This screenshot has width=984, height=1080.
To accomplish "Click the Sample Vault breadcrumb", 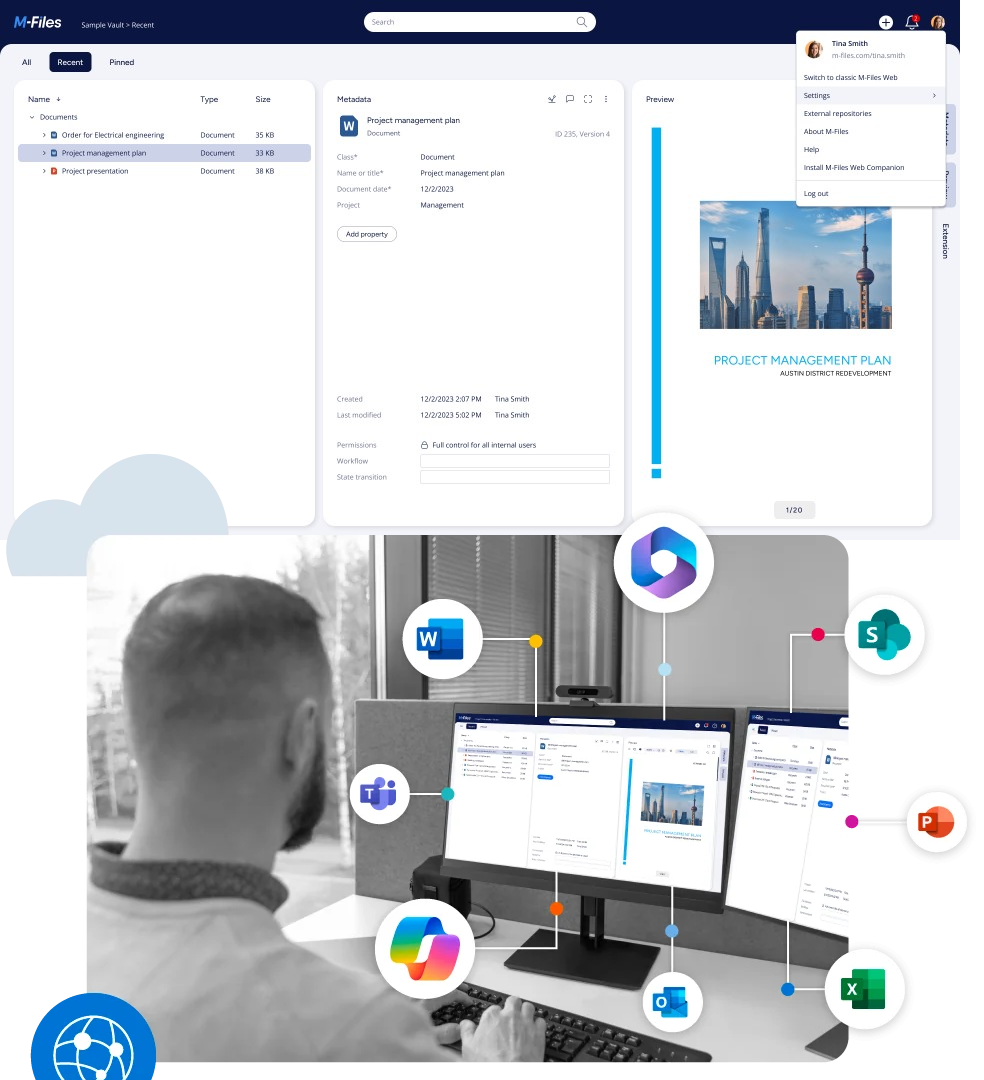I will pyautogui.click(x=103, y=25).
